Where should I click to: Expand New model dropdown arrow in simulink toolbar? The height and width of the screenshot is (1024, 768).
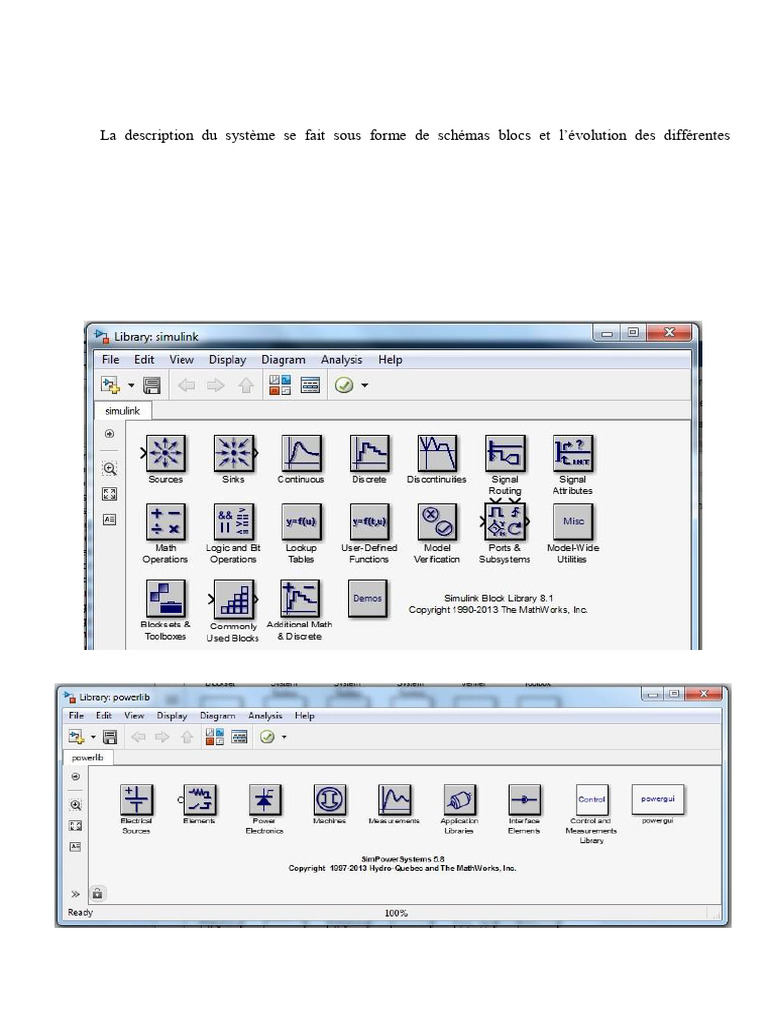[131, 385]
